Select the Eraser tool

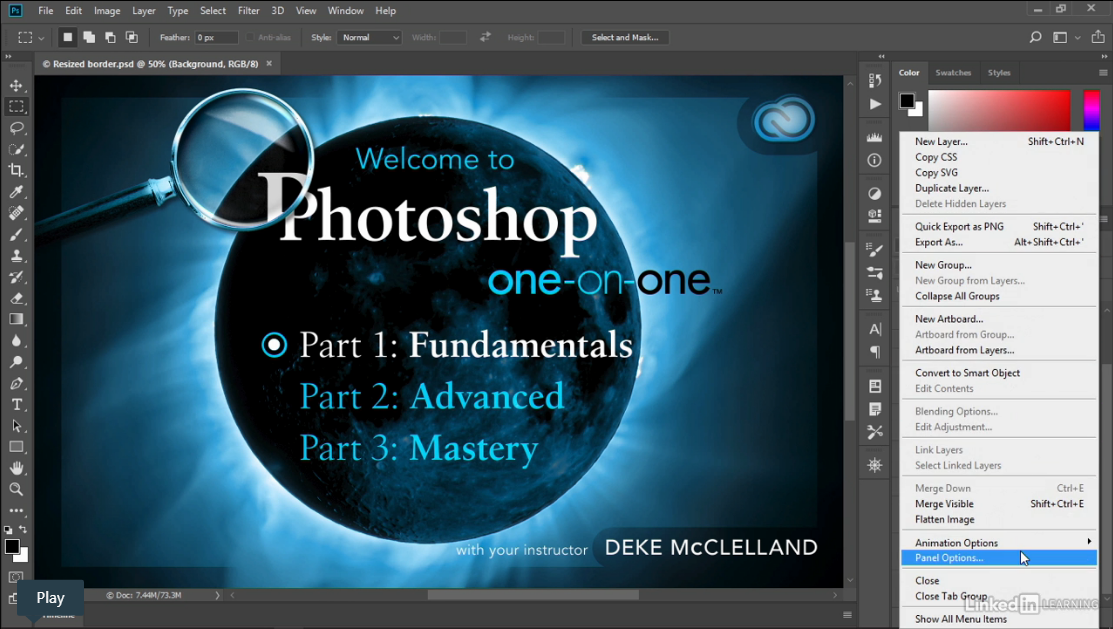[16, 298]
